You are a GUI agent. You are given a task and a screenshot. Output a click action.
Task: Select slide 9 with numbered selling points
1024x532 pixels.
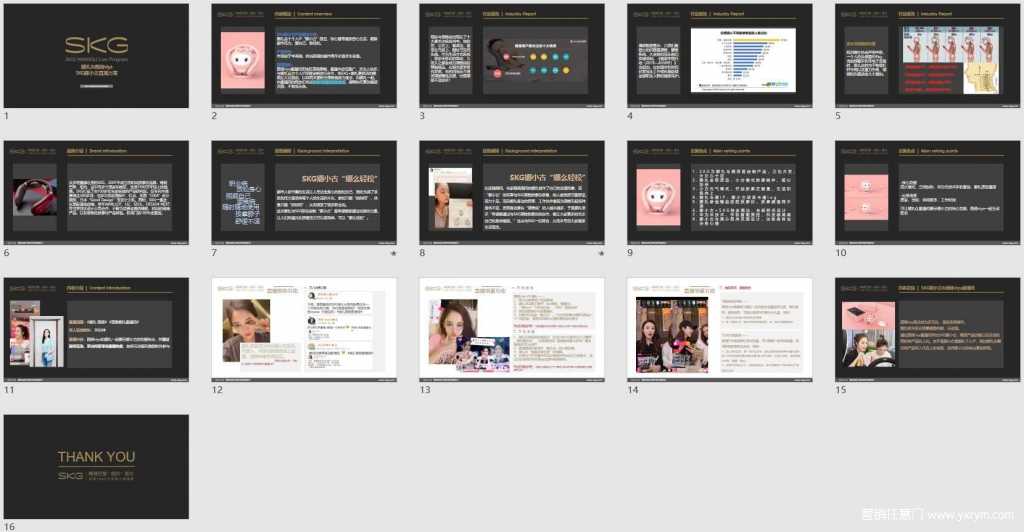[720, 192]
